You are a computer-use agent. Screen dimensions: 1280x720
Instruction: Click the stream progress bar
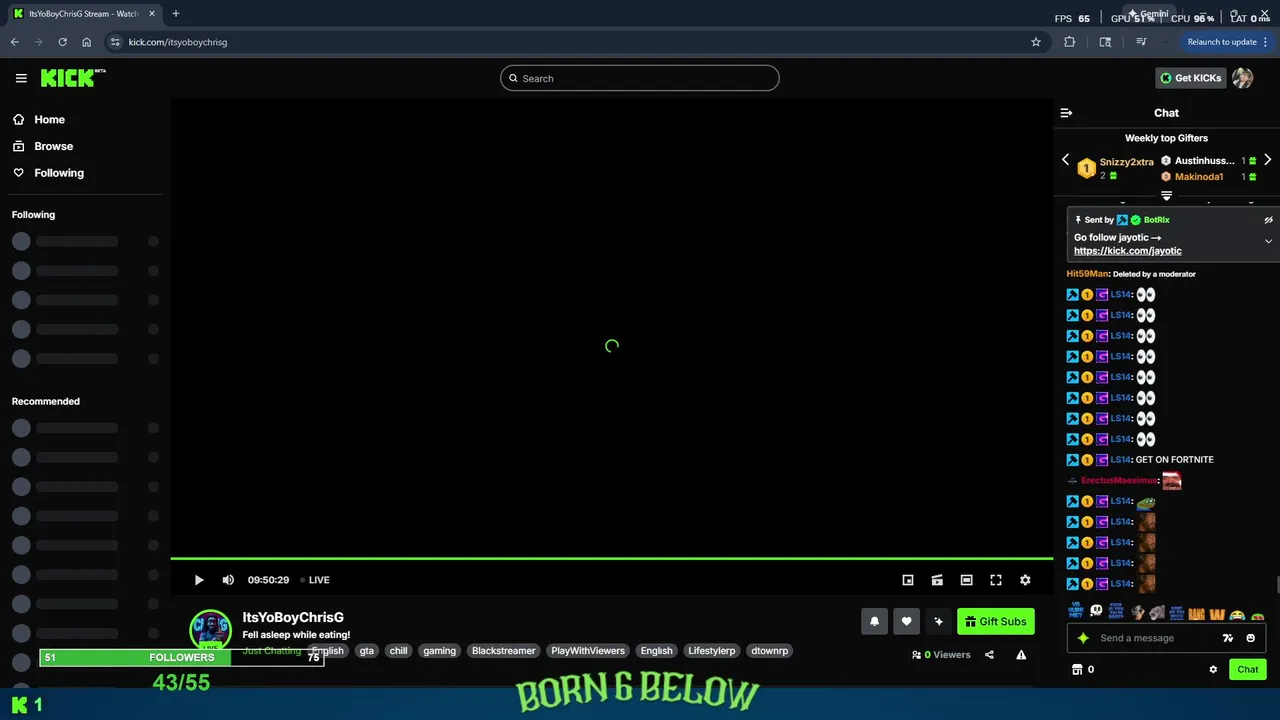coord(612,559)
